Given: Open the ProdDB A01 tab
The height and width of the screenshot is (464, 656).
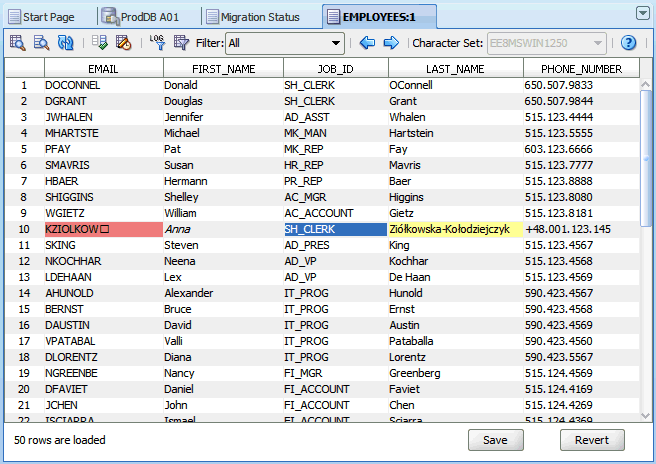Looking at the screenshot, I should [x=149, y=16].
